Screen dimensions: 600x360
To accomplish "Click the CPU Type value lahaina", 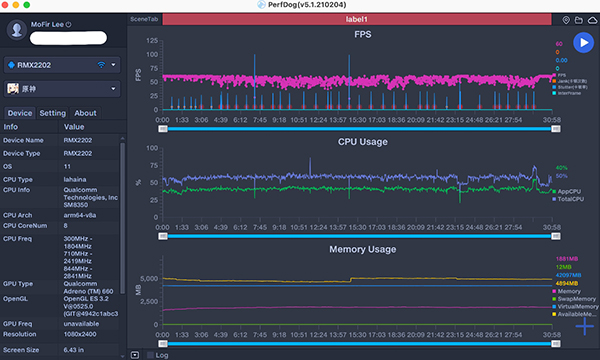I will [x=75, y=179].
